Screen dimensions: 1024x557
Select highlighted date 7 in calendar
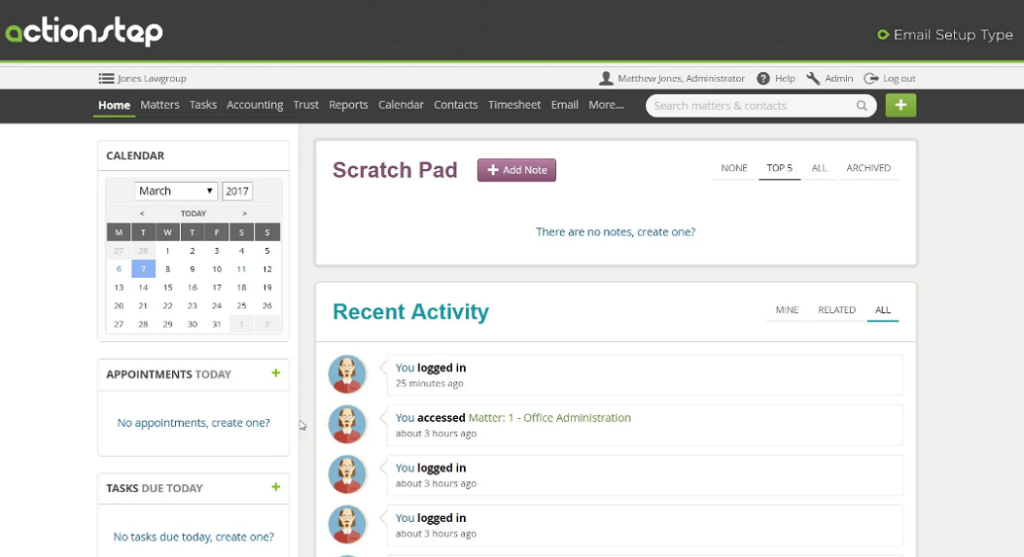point(143,269)
